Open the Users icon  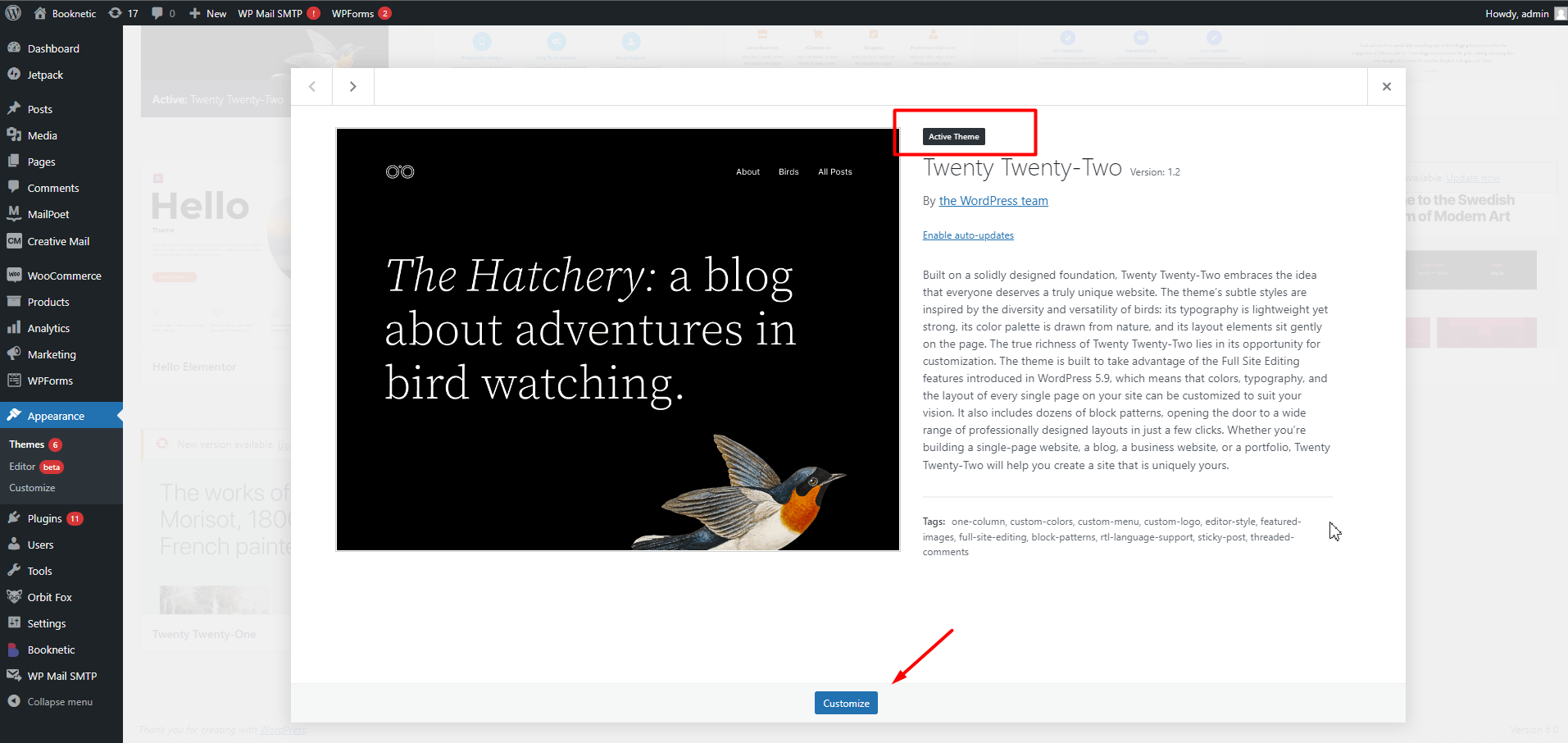tap(14, 544)
